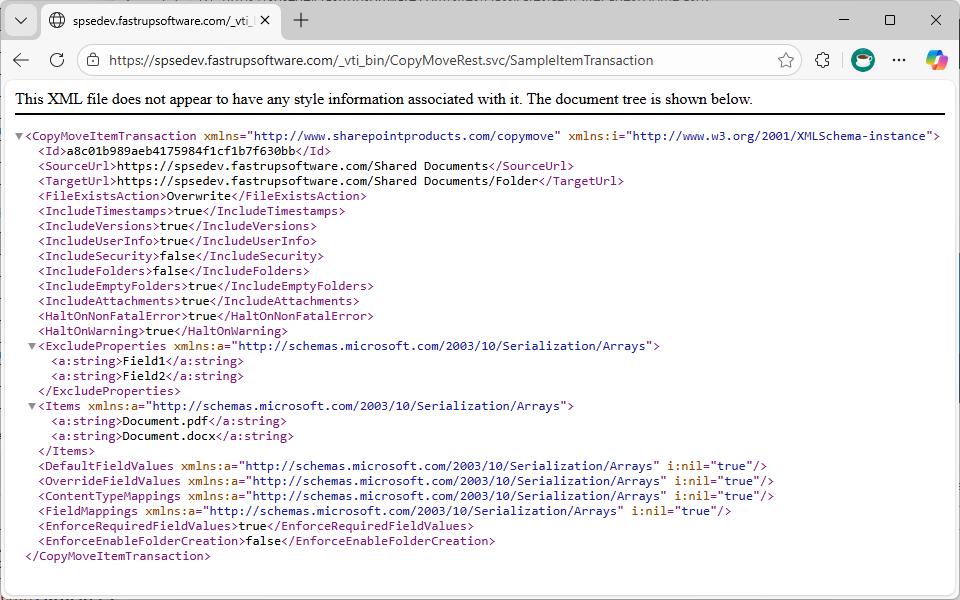Collapse the Items array node

[x=31, y=405]
